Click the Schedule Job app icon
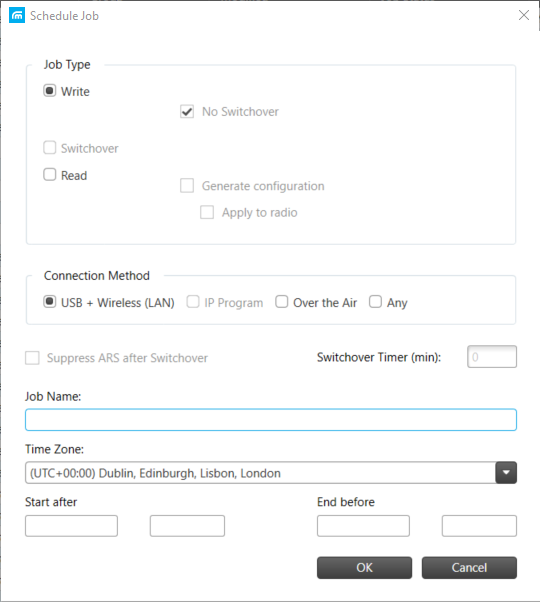The height and width of the screenshot is (602, 540). click(x=17, y=15)
